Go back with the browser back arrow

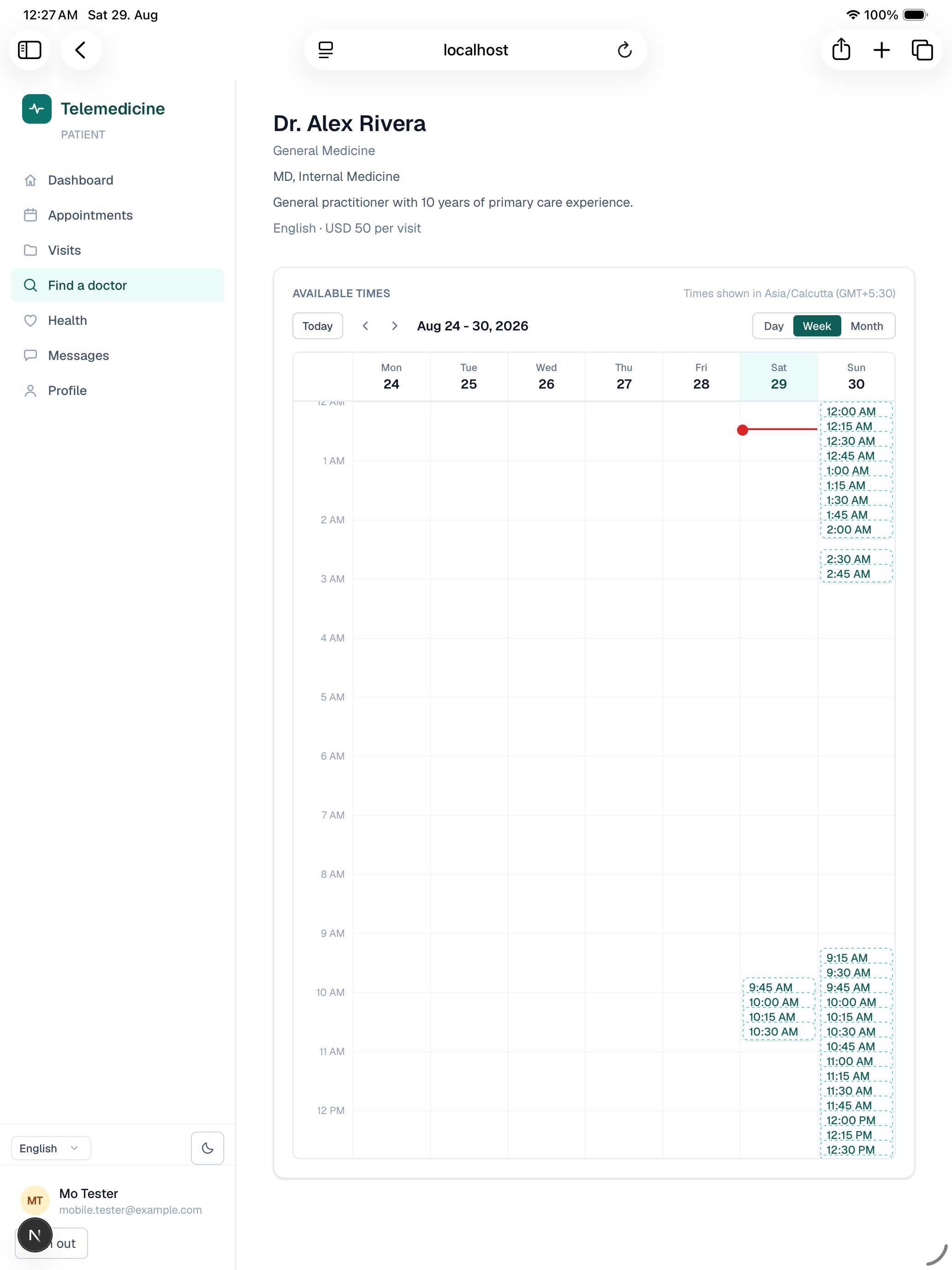click(x=81, y=50)
